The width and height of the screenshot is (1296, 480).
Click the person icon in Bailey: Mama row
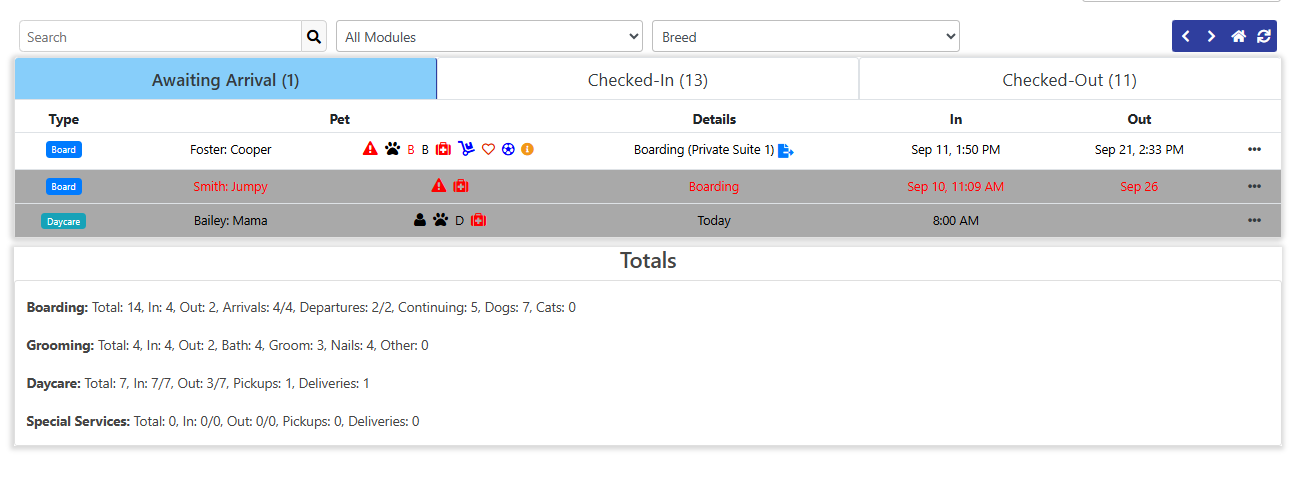click(x=420, y=220)
